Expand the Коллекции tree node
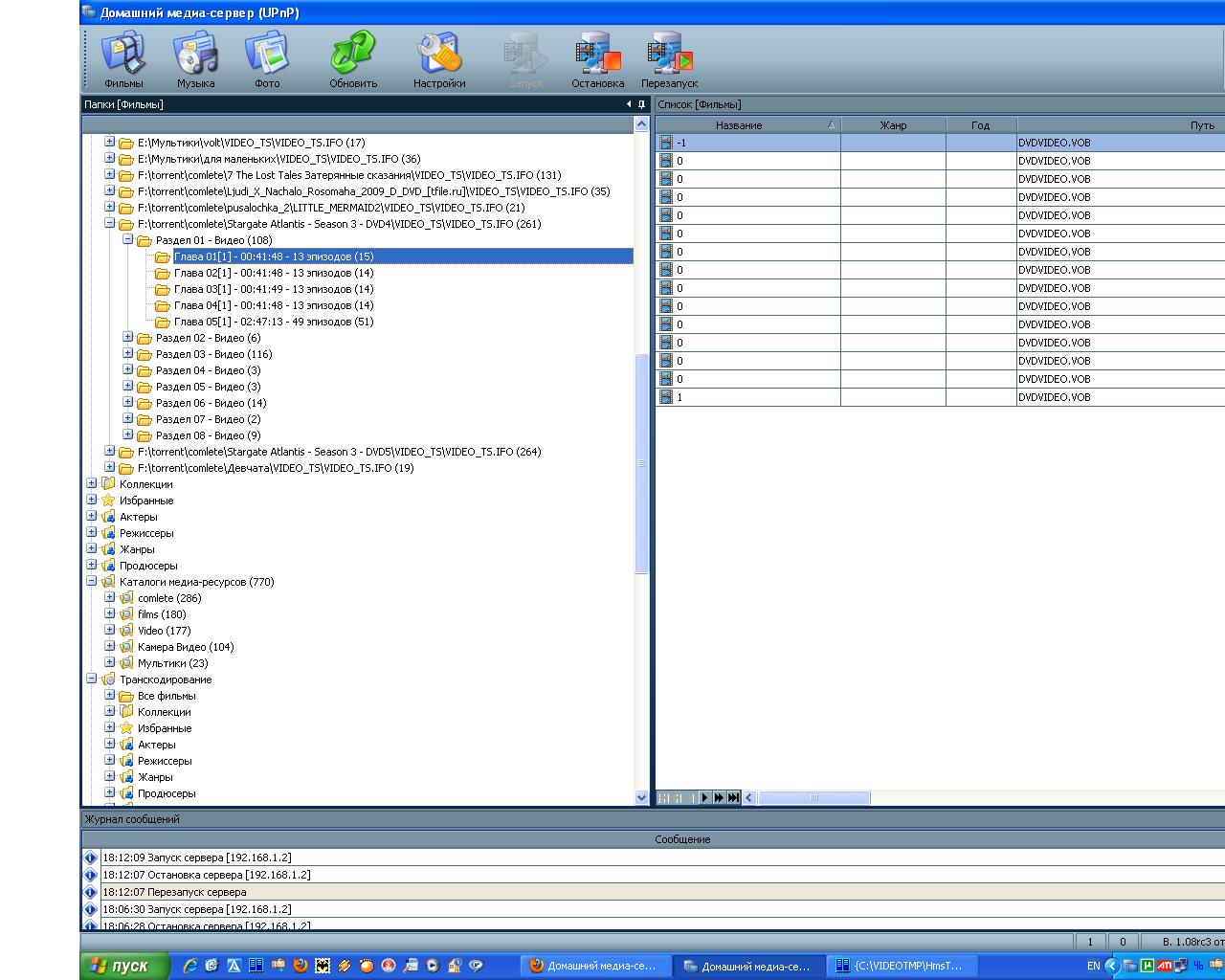The height and width of the screenshot is (980, 1225). click(92, 484)
